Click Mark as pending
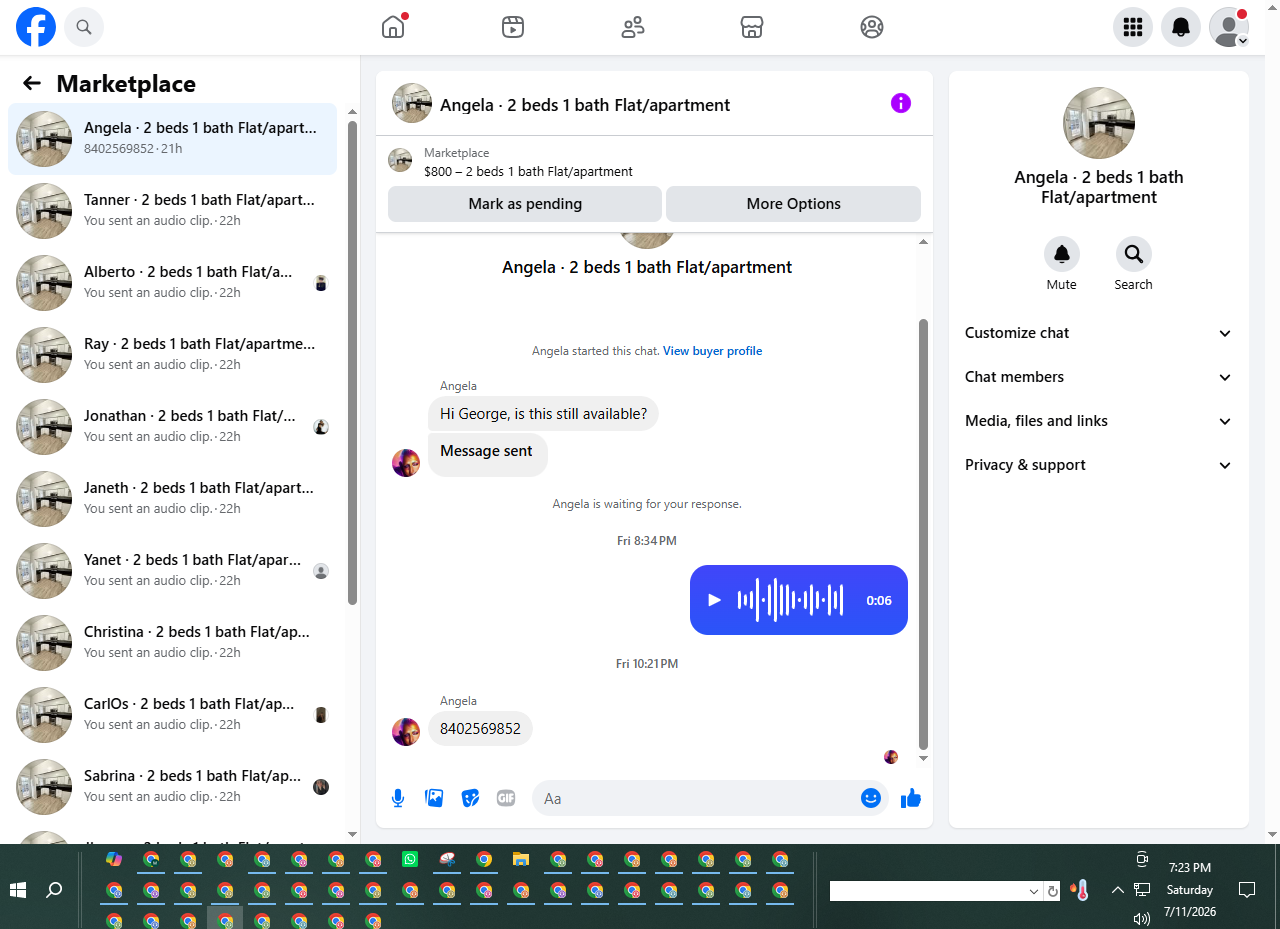This screenshot has height=929, width=1280. [525, 204]
